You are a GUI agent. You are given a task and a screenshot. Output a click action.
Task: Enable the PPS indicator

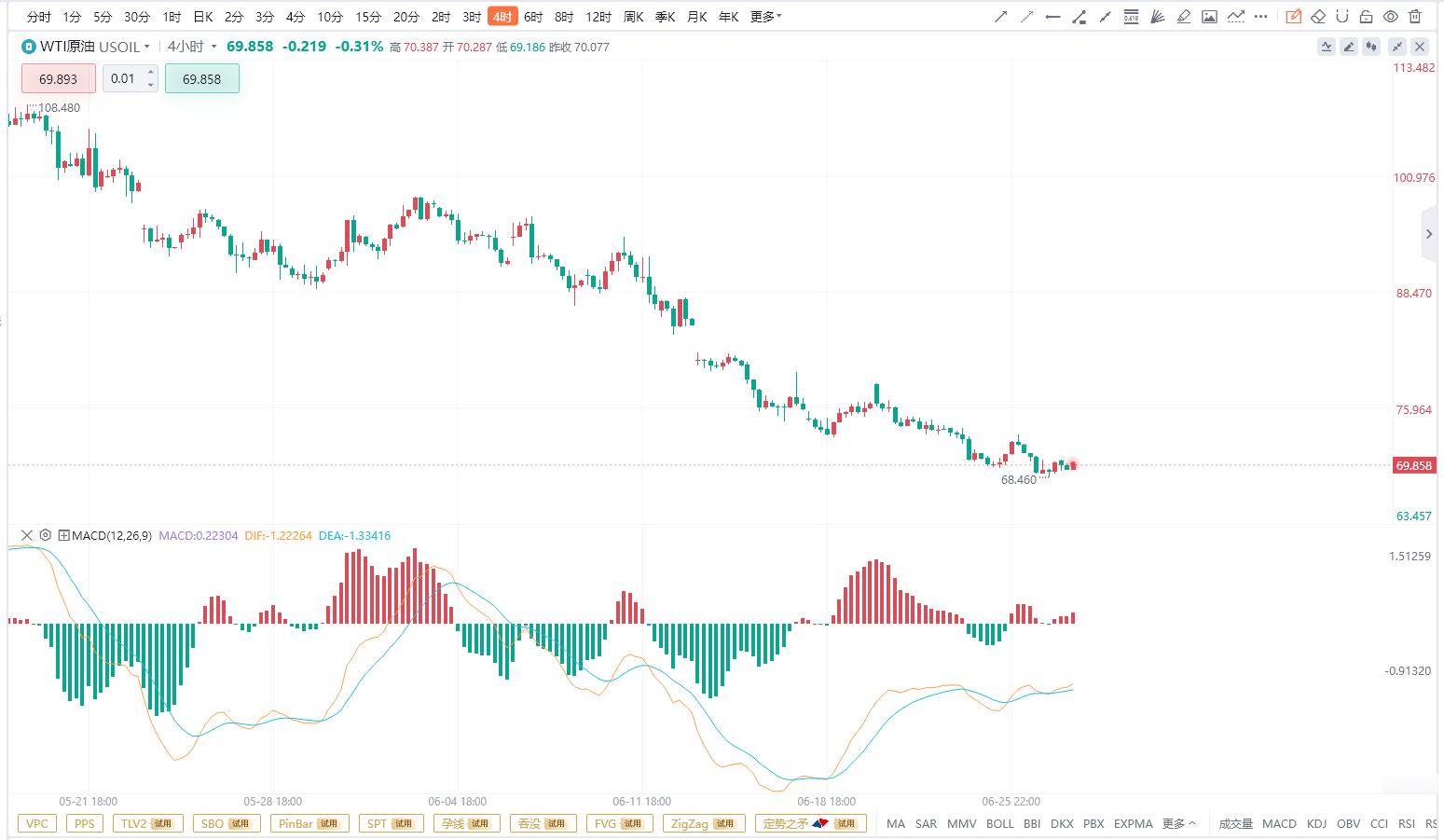85,823
